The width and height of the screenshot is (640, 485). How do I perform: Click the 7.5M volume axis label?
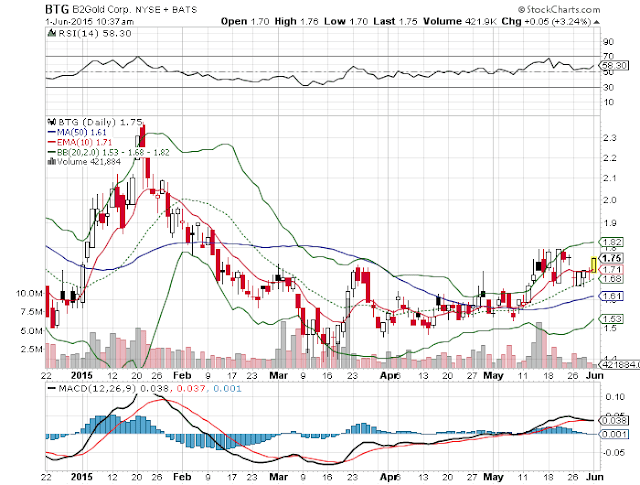pos(31,312)
